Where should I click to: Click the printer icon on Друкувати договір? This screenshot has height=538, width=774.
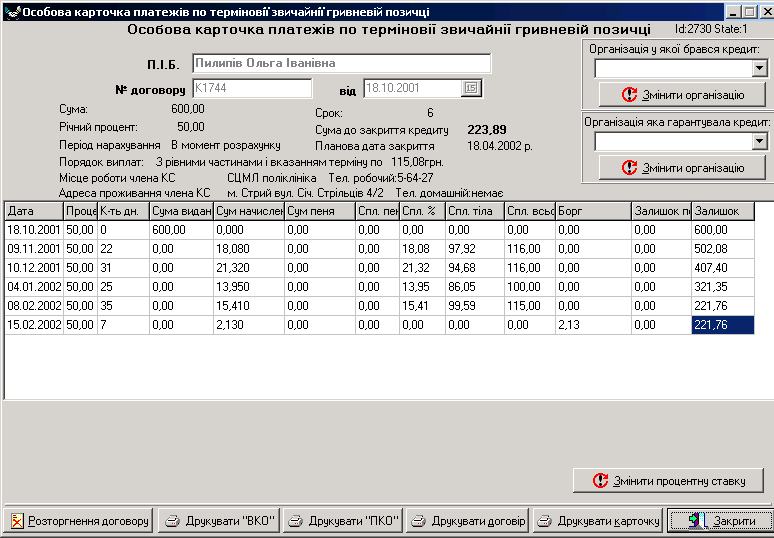point(418,521)
